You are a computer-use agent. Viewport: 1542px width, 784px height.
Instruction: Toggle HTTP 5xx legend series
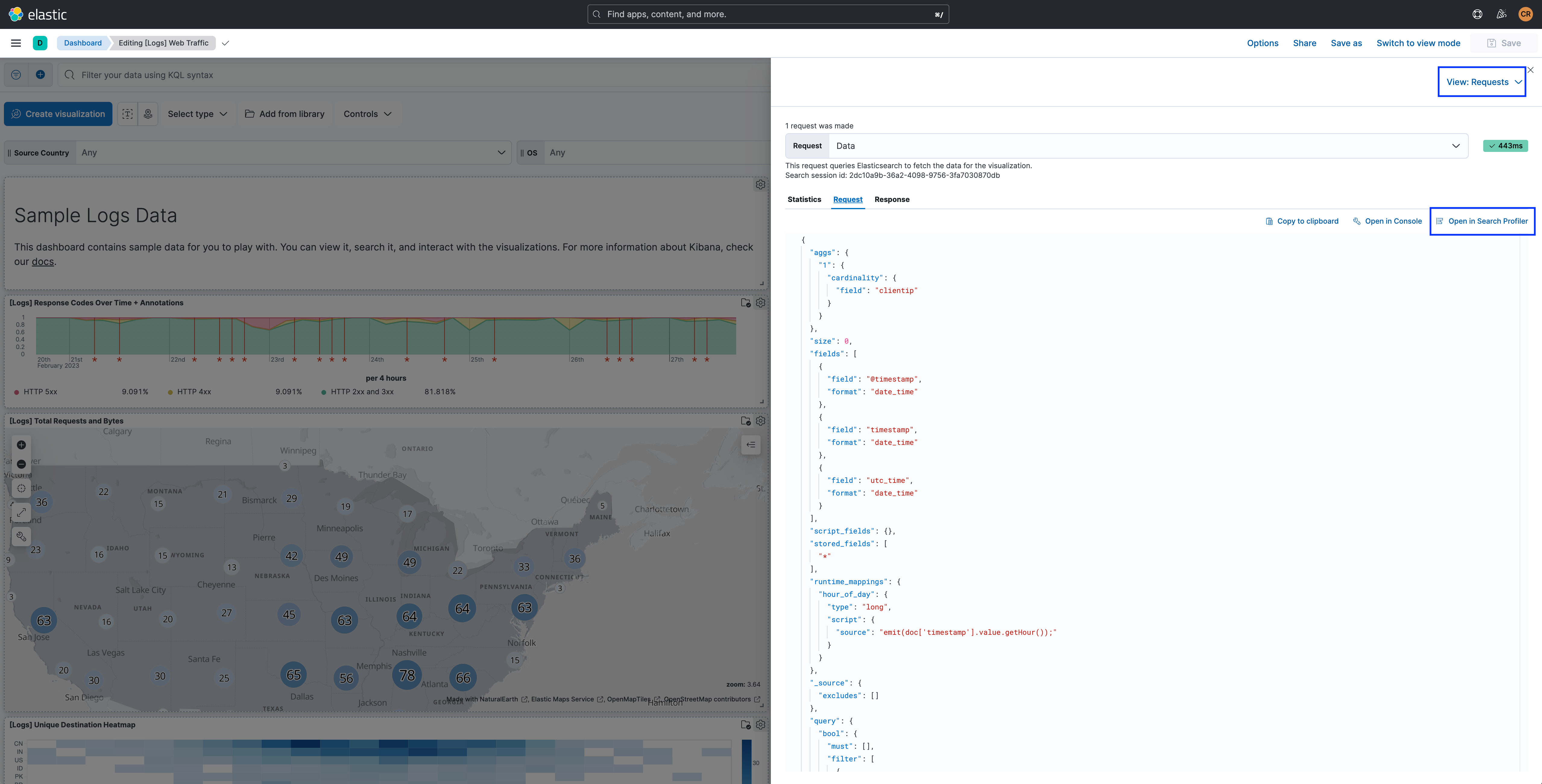pyautogui.click(x=36, y=392)
